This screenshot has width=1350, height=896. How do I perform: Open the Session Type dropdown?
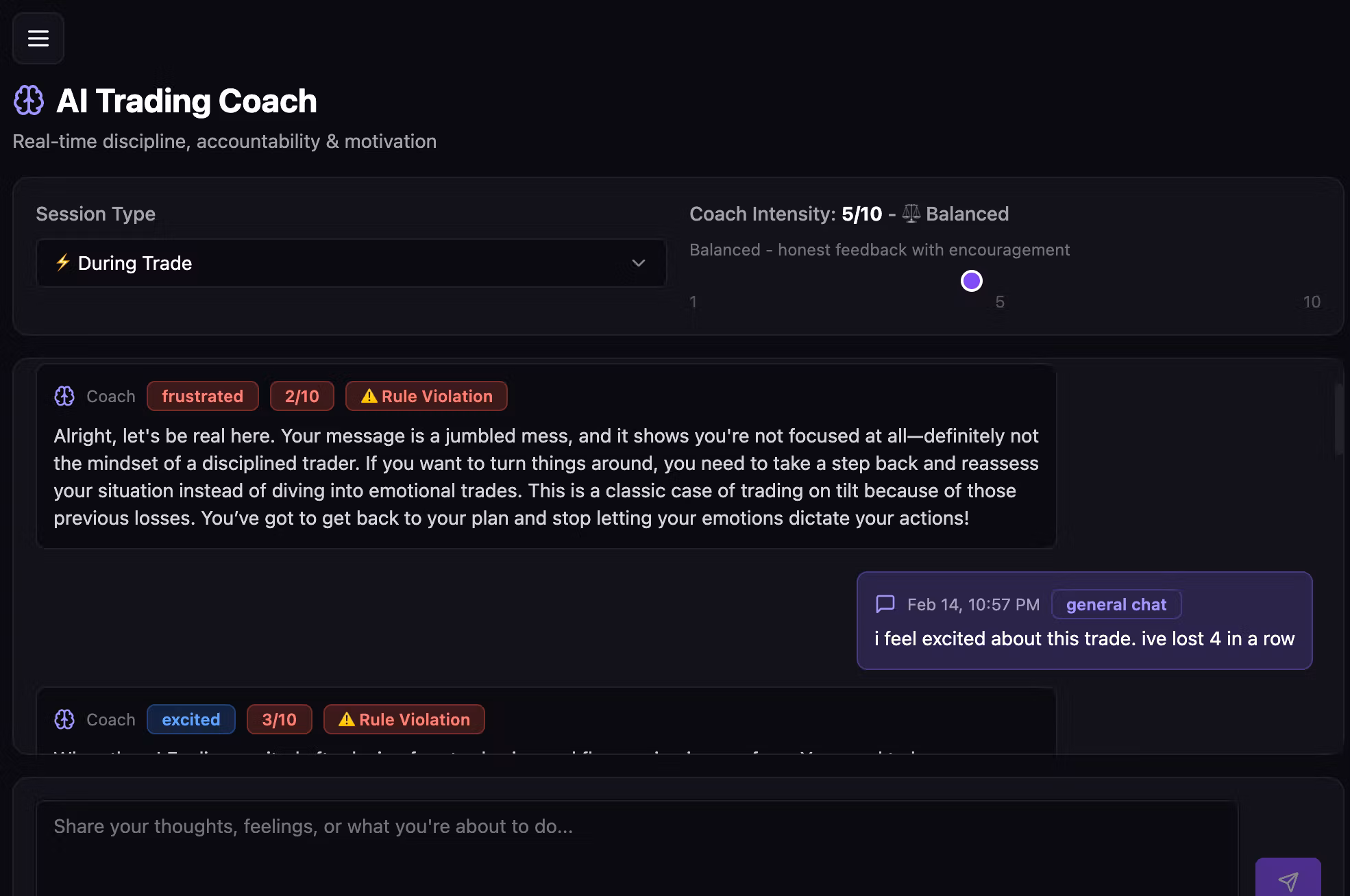coord(352,263)
